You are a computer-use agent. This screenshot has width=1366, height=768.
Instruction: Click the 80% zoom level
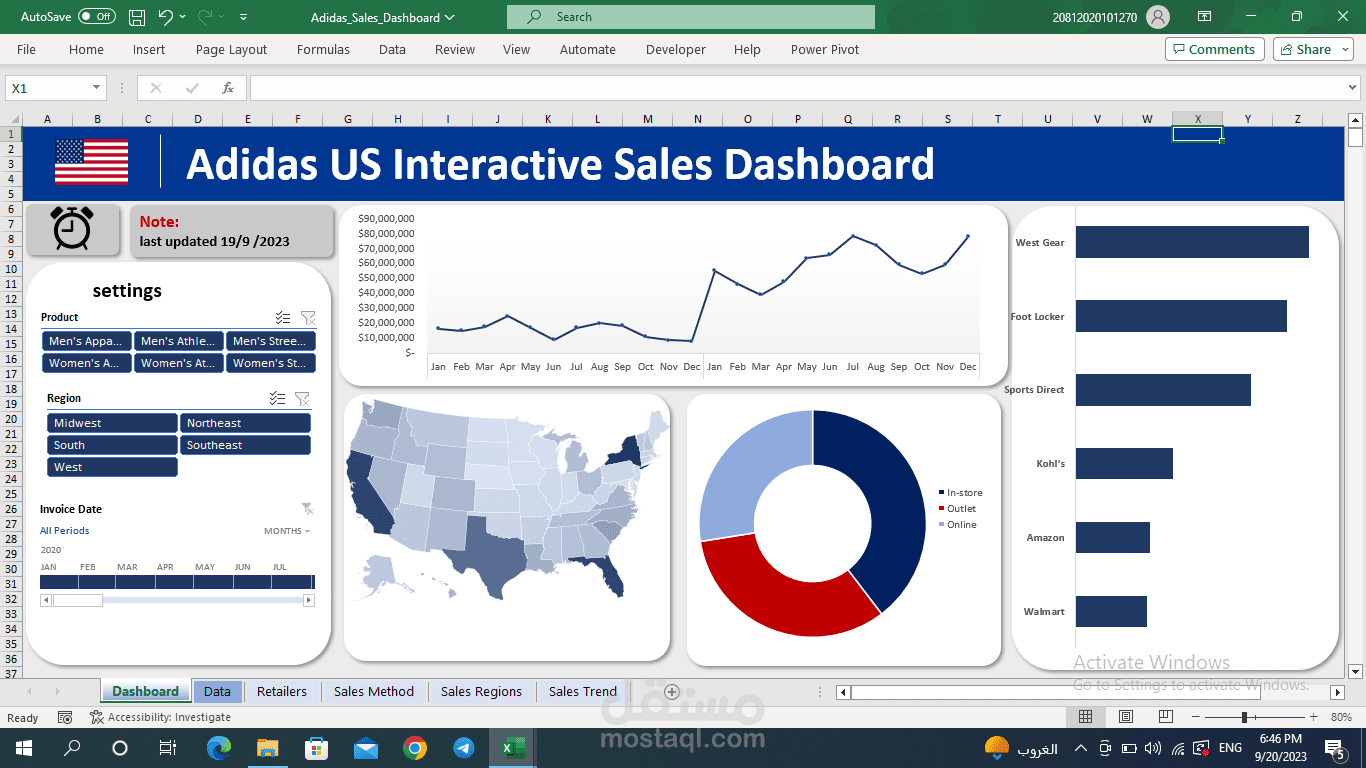(x=1342, y=717)
